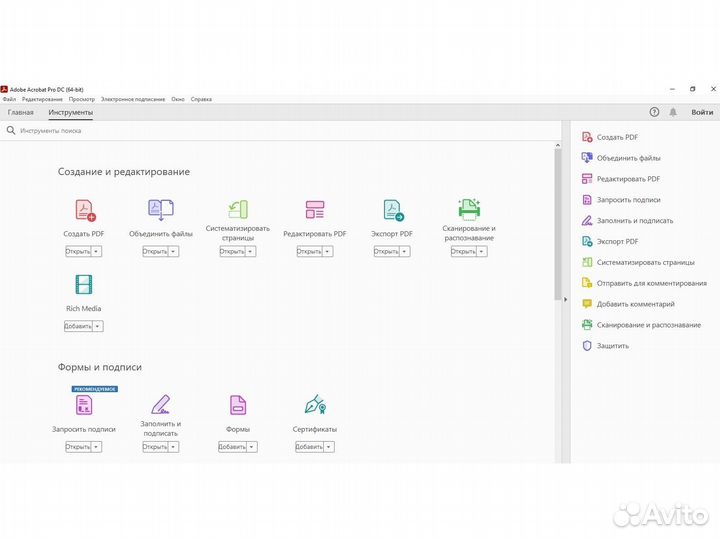Click the Создать PDF tool icon
720x540 pixels.
pyautogui.click(x=84, y=210)
